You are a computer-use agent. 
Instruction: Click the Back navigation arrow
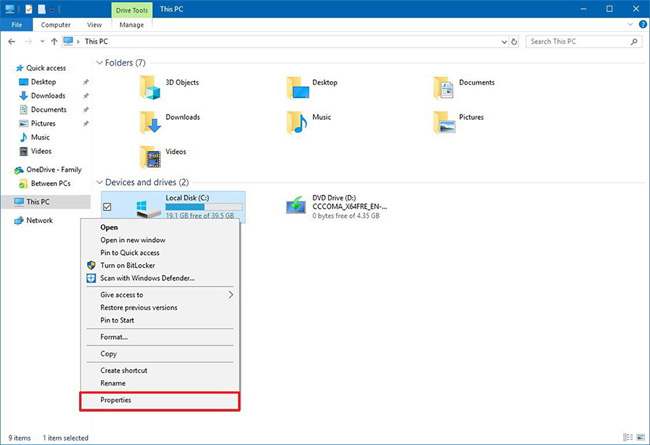tap(12, 41)
